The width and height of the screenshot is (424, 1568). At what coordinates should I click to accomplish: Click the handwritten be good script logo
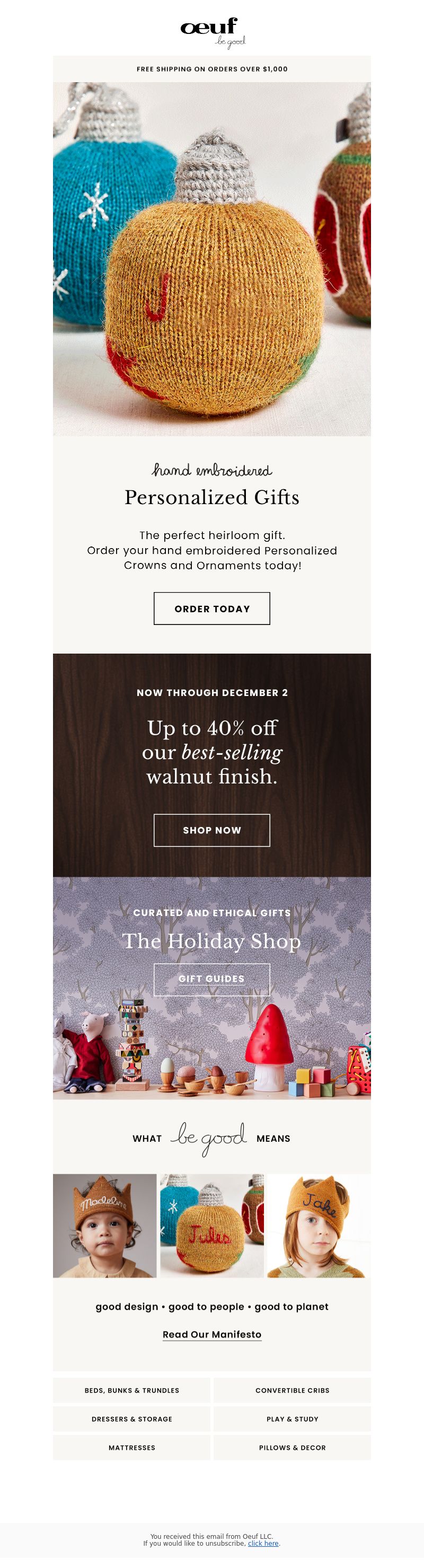(x=209, y=1138)
